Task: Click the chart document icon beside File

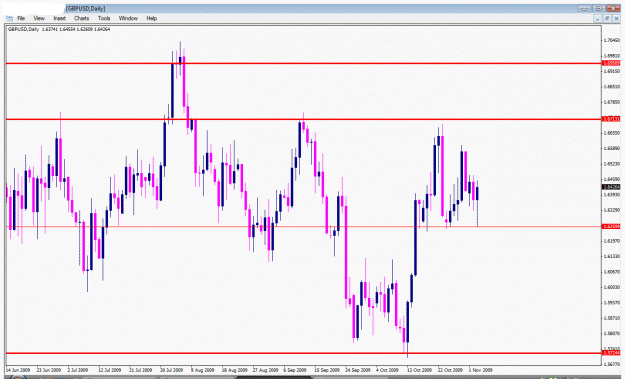Action: tap(10, 18)
